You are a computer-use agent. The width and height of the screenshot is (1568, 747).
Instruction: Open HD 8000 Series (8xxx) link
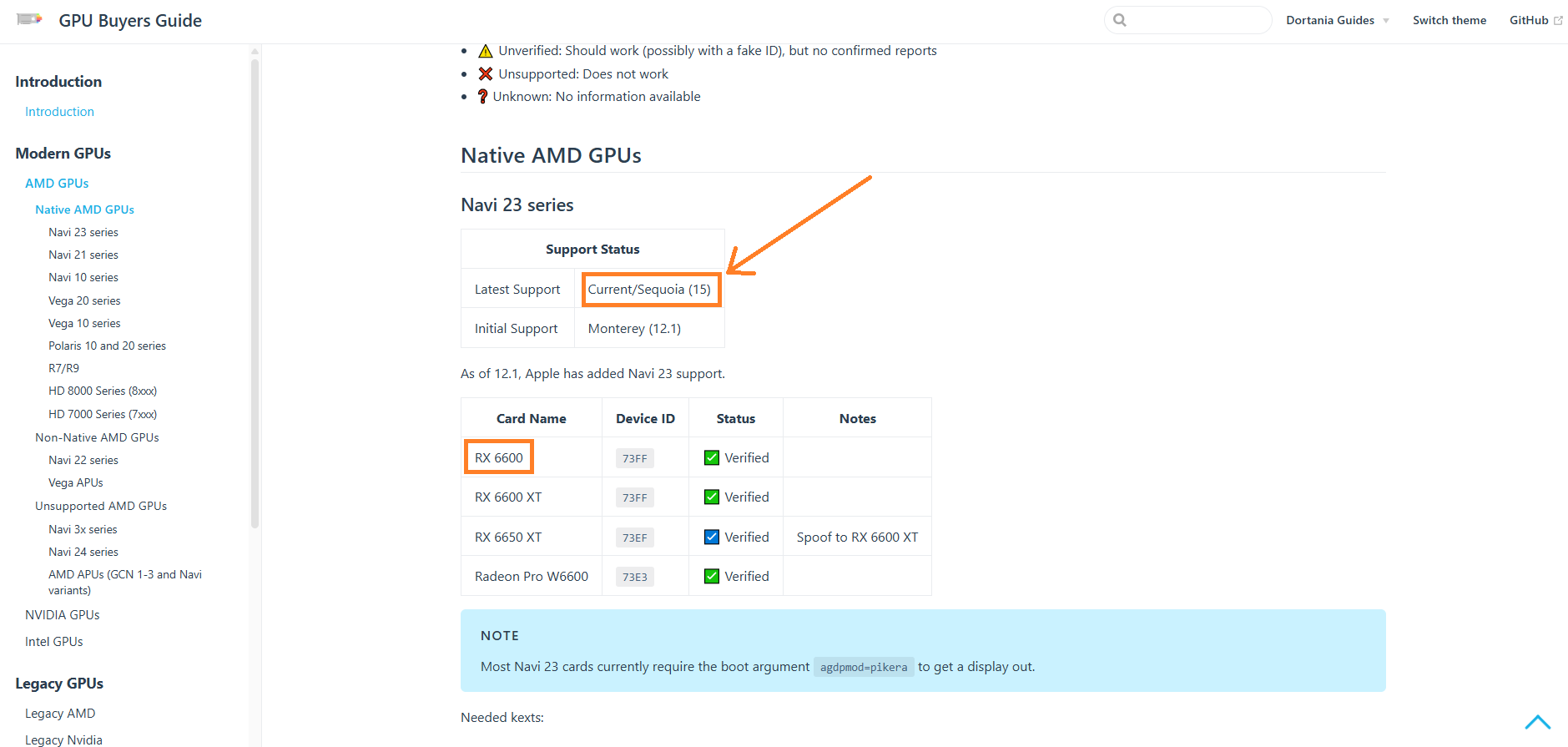point(103,391)
